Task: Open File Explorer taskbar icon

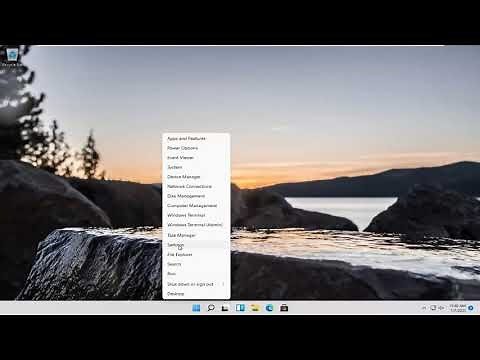Action: [x=255, y=308]
